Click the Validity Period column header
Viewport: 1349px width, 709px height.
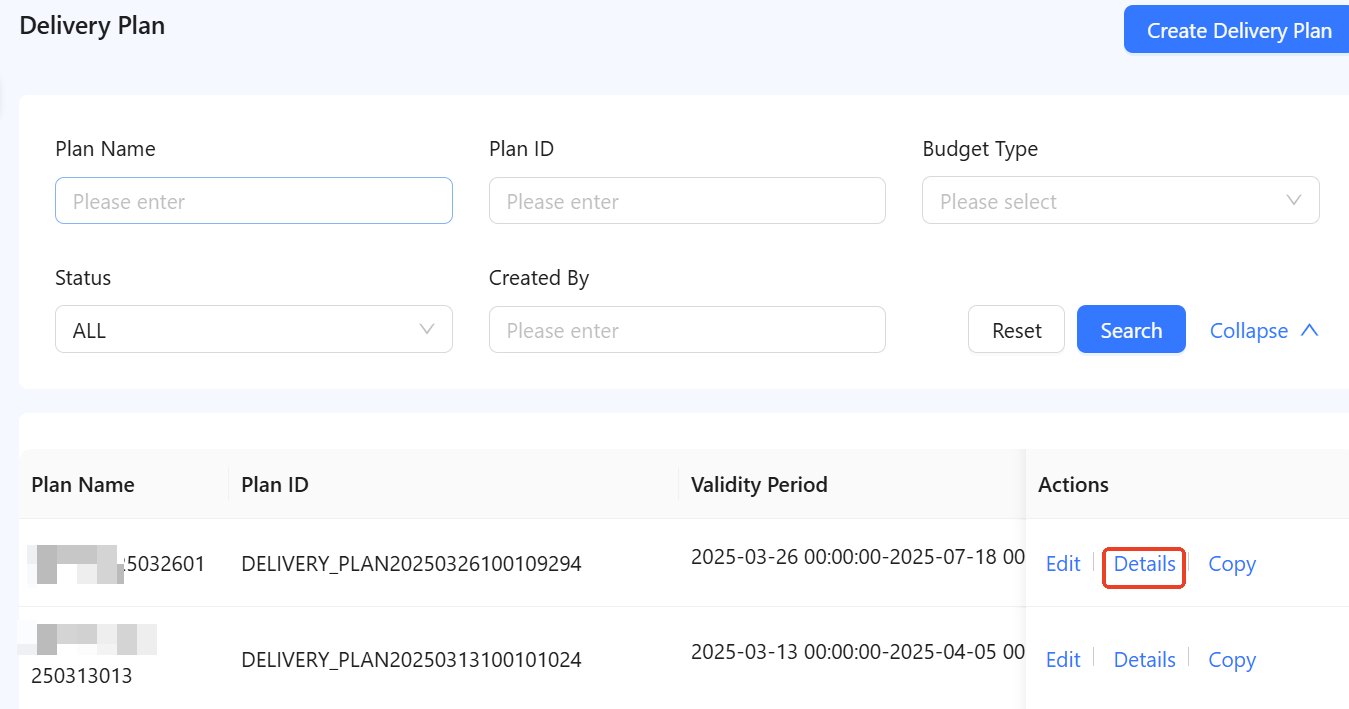[x=759, y=485]
